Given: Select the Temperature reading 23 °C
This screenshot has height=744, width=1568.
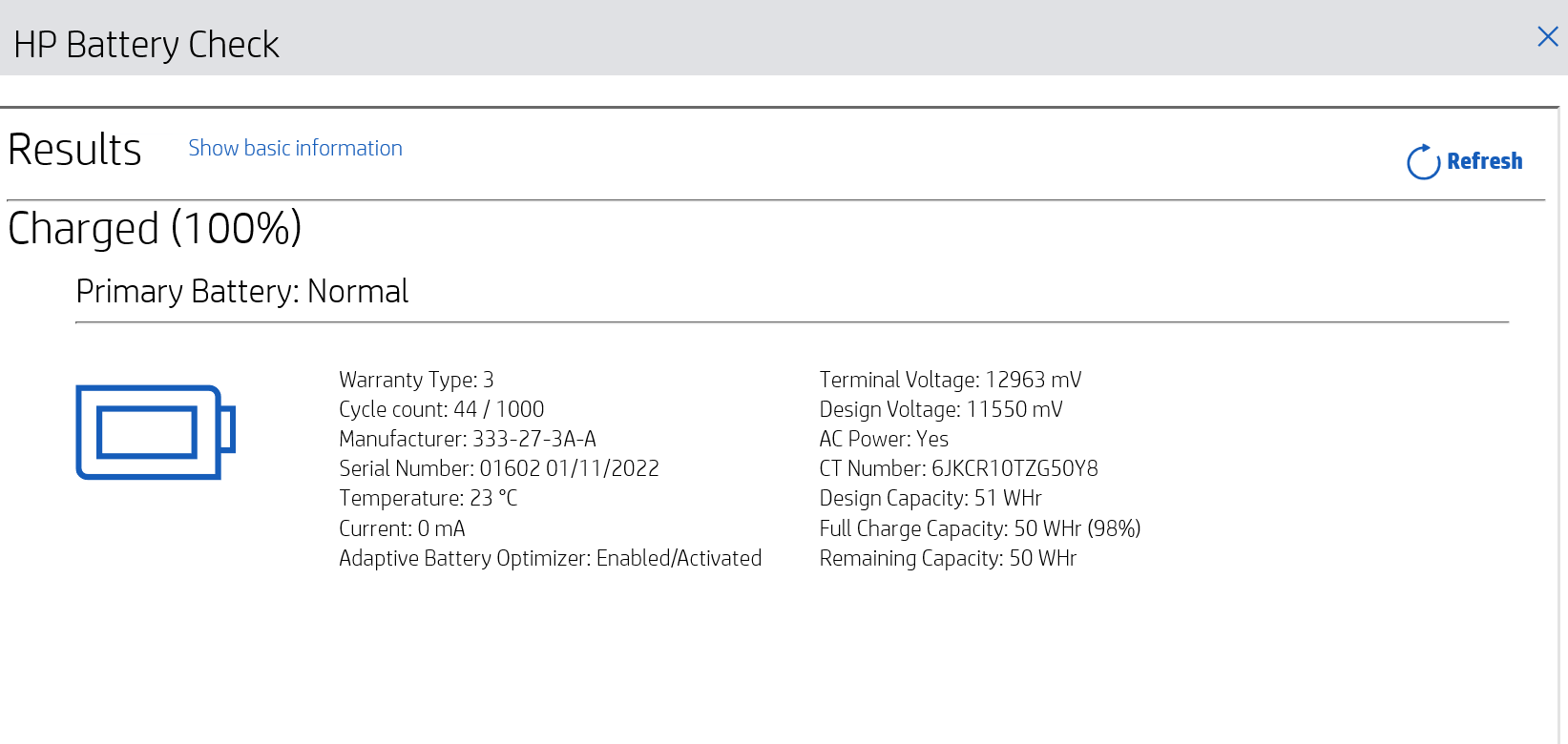Looking at the screenshot, I should (427, 498).
